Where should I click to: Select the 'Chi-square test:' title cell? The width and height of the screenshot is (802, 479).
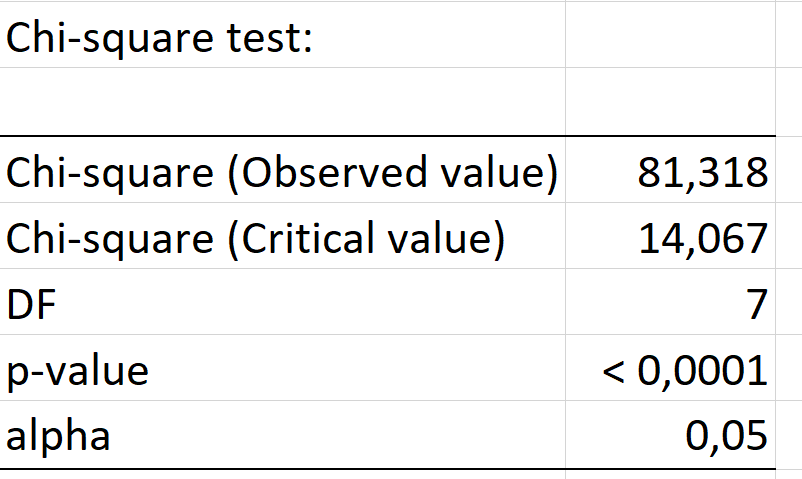pos(282,35)
